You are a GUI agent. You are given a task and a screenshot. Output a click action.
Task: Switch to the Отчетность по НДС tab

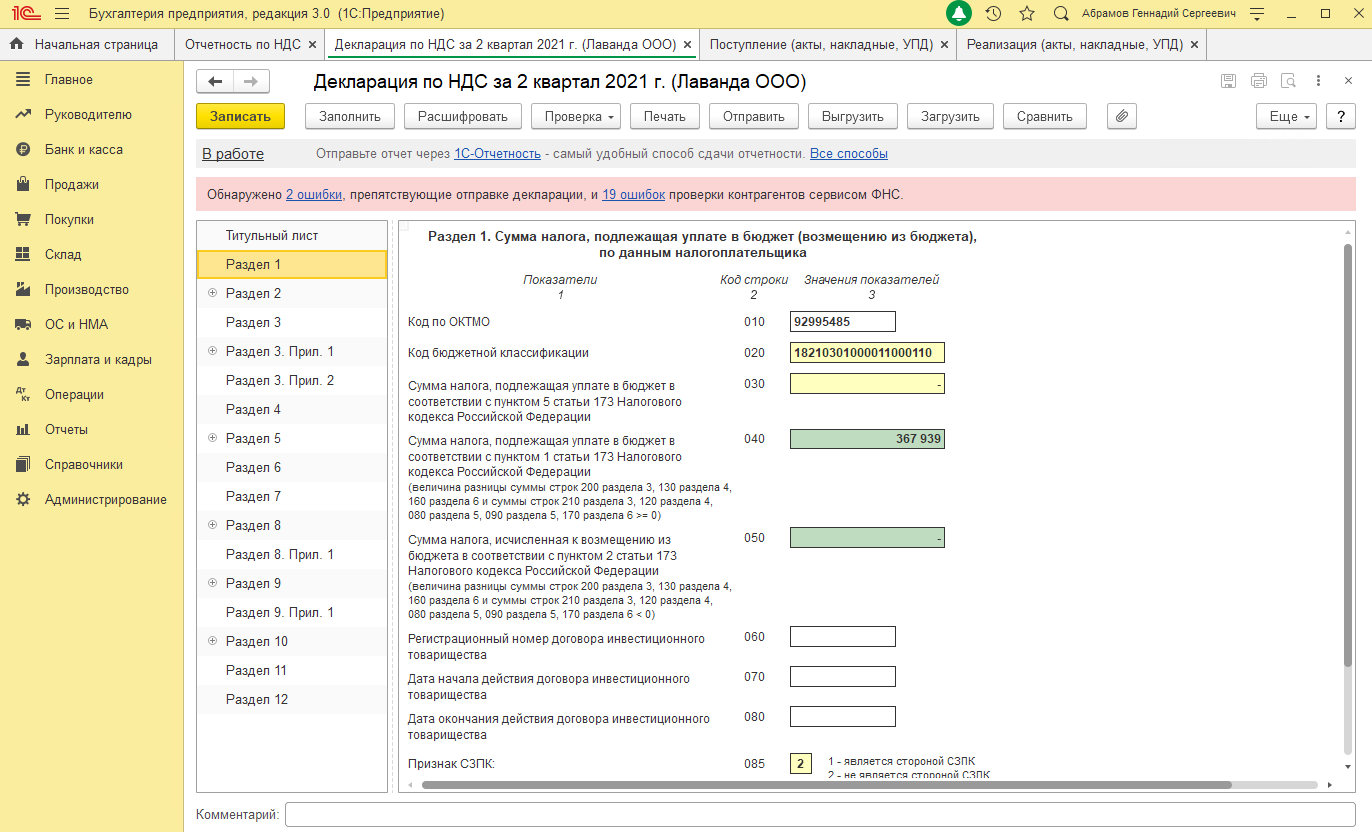tap(243, 45)
